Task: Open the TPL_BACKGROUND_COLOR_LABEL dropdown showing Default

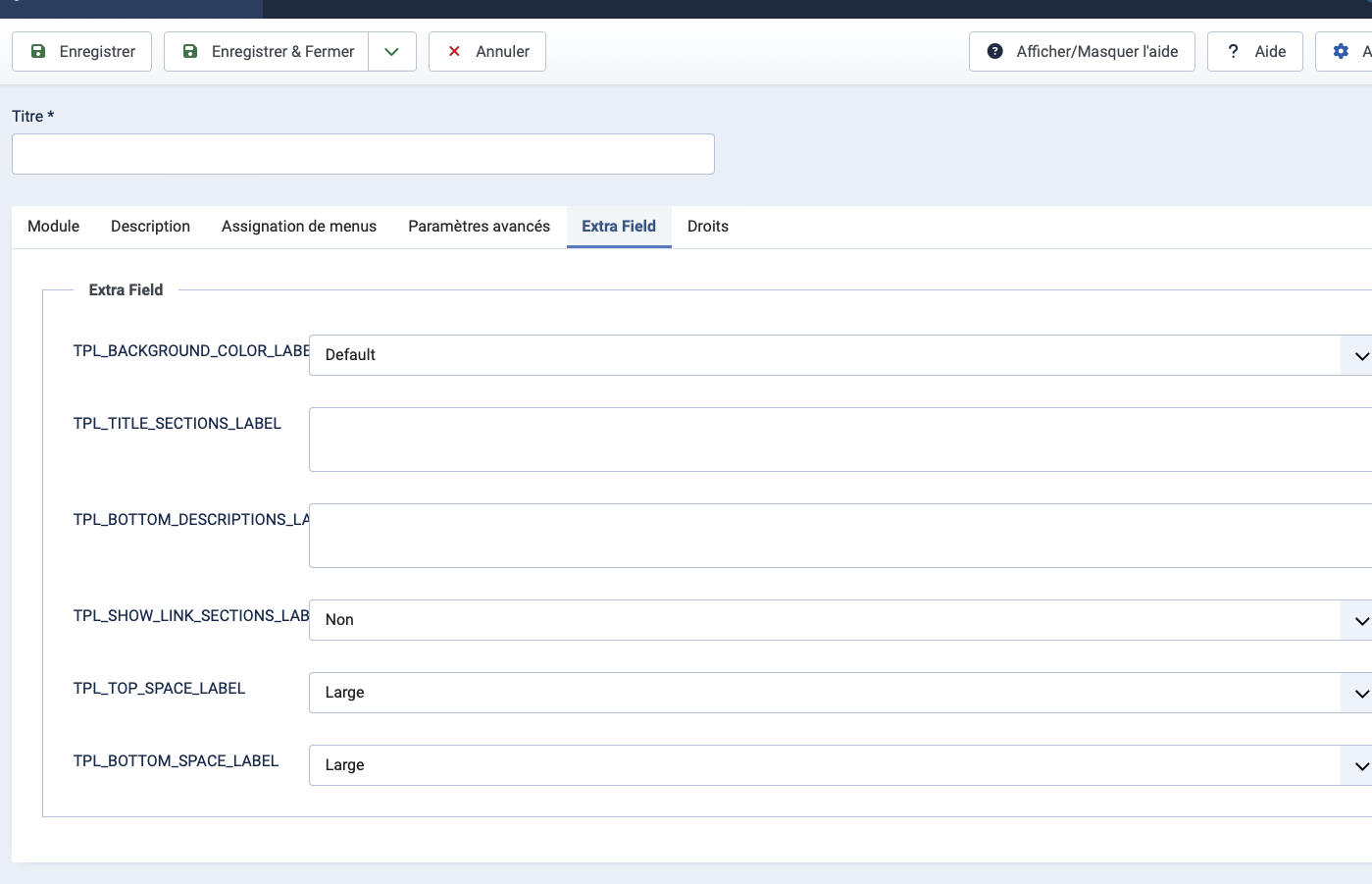Action: pos(840,355)
